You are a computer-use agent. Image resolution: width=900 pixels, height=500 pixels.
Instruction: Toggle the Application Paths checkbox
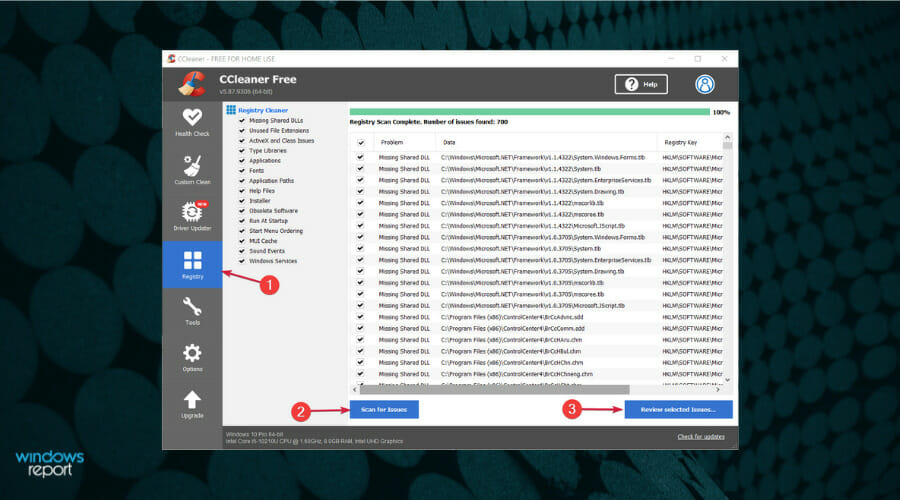tap(242, 181)
